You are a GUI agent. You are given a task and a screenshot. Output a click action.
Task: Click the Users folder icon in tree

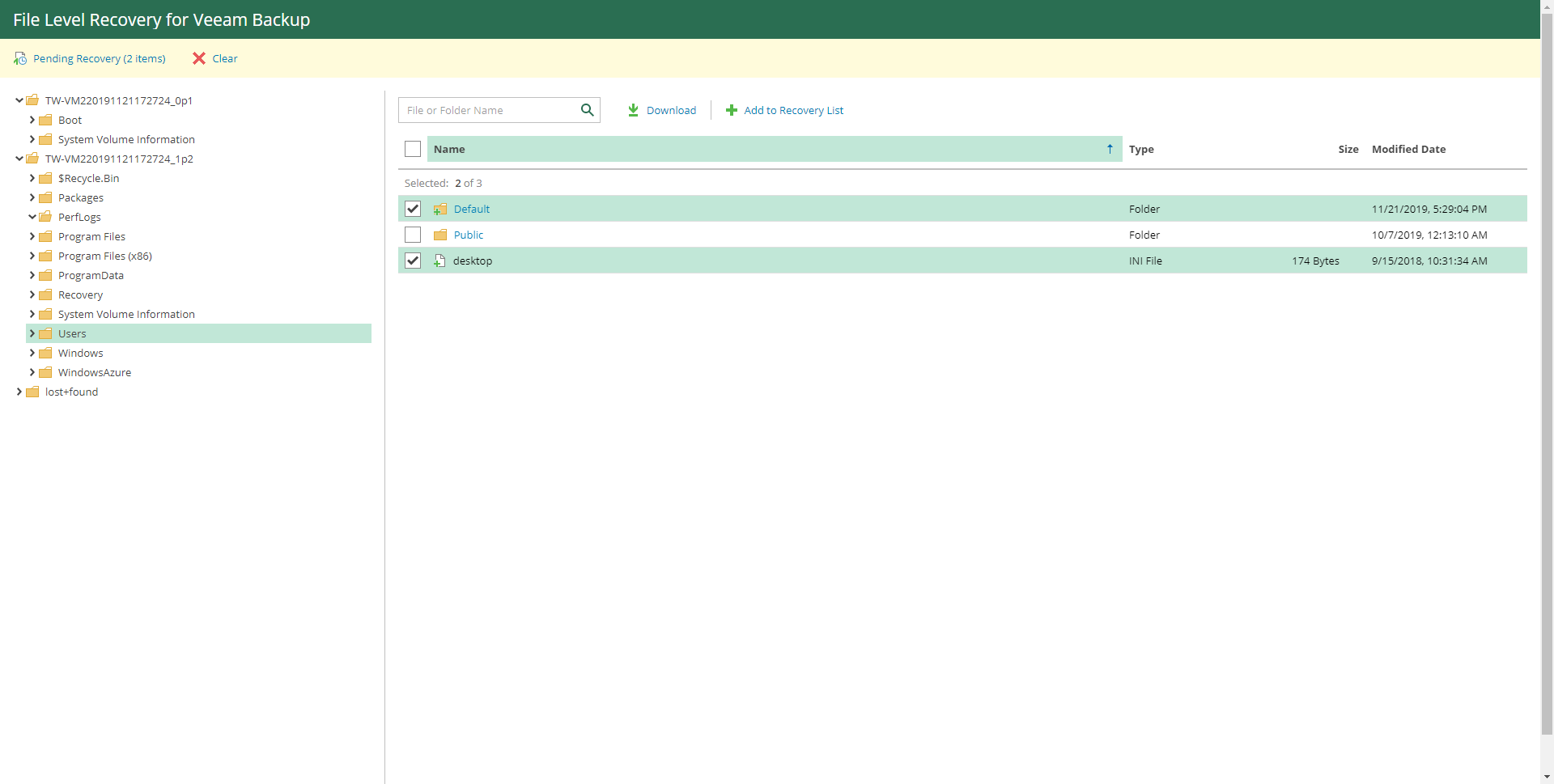45,333
